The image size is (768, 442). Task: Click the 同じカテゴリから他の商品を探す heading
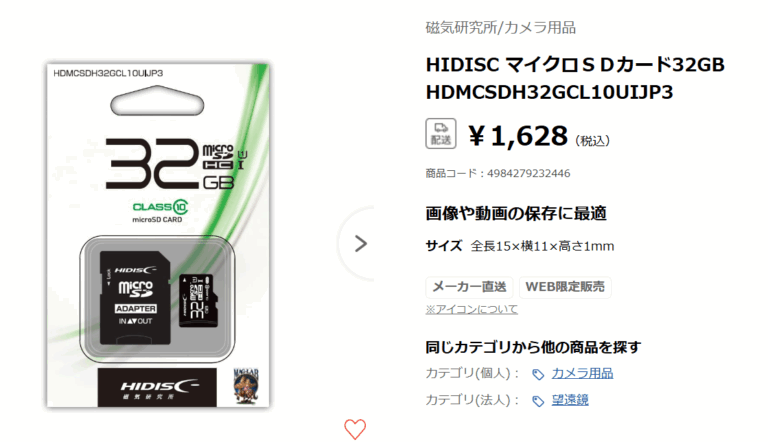pos(533,347)
